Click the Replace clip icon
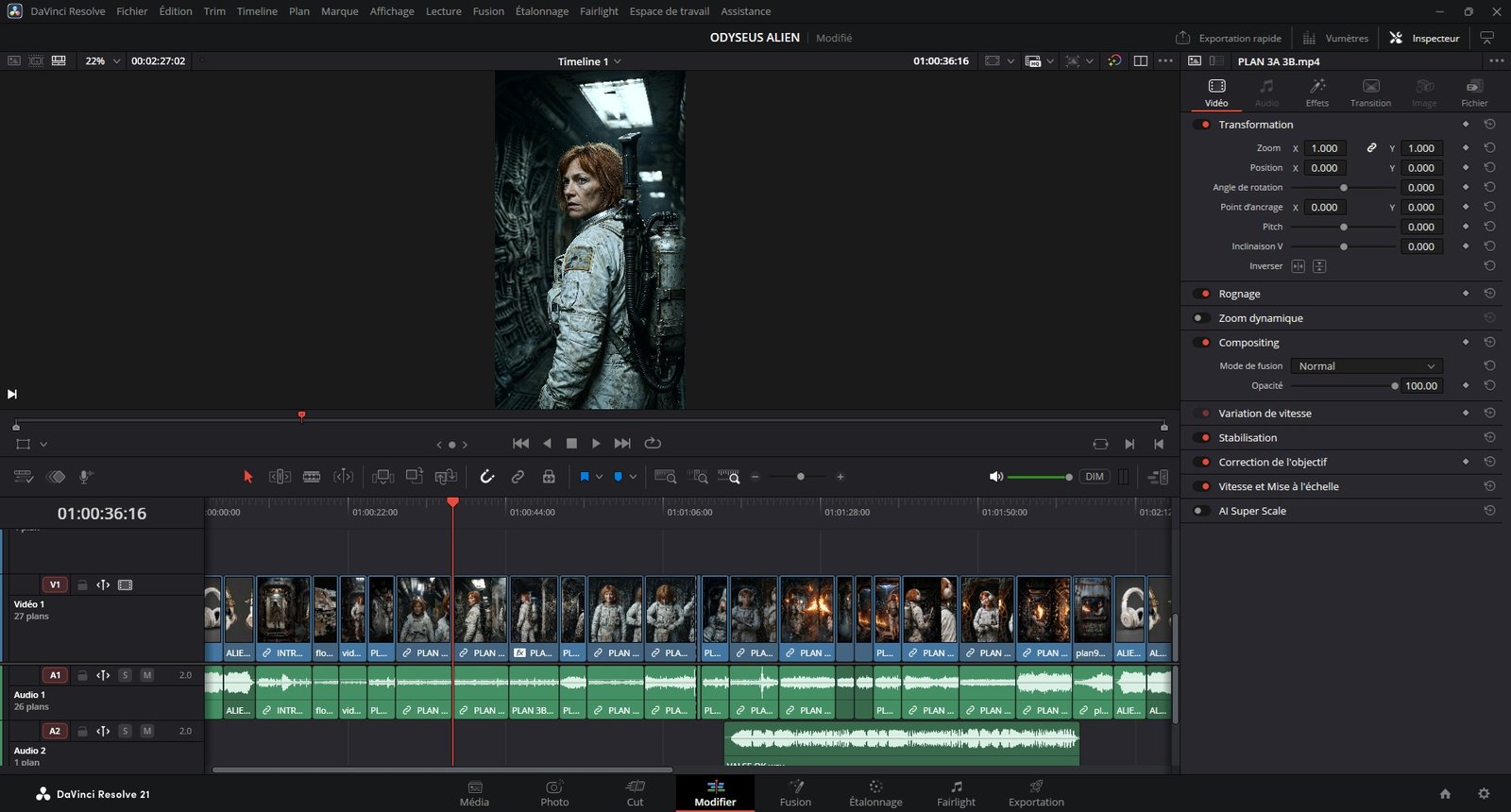The height and width of the screenshot is (812, 1511). (x=446, y=477)
